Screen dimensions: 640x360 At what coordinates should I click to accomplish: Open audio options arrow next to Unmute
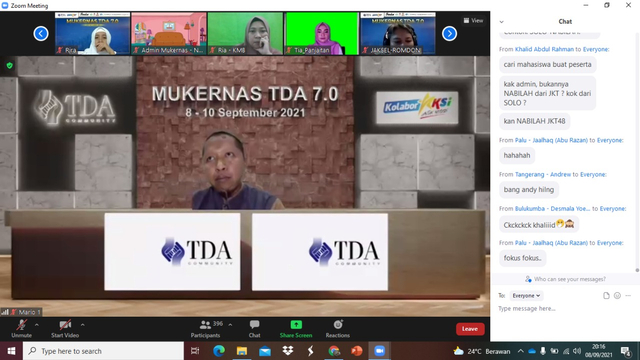[x=37, y=325]
